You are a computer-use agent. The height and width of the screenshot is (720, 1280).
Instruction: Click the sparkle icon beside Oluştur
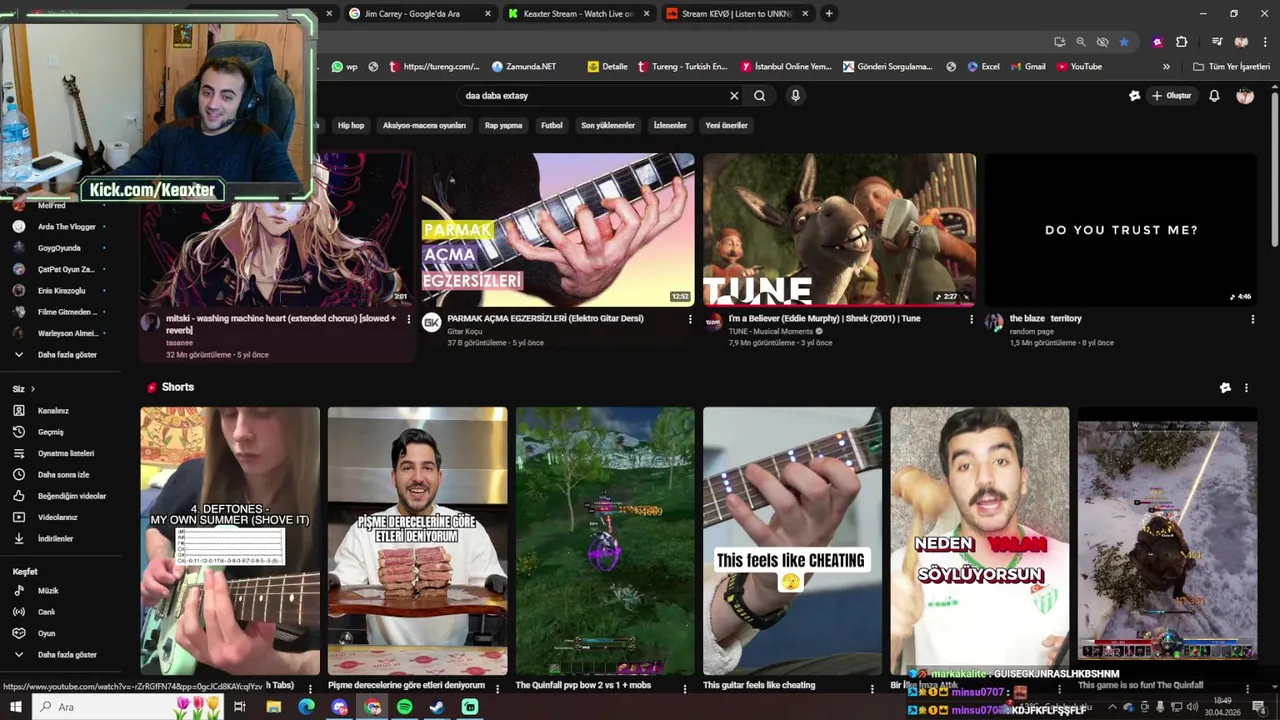1134,96
